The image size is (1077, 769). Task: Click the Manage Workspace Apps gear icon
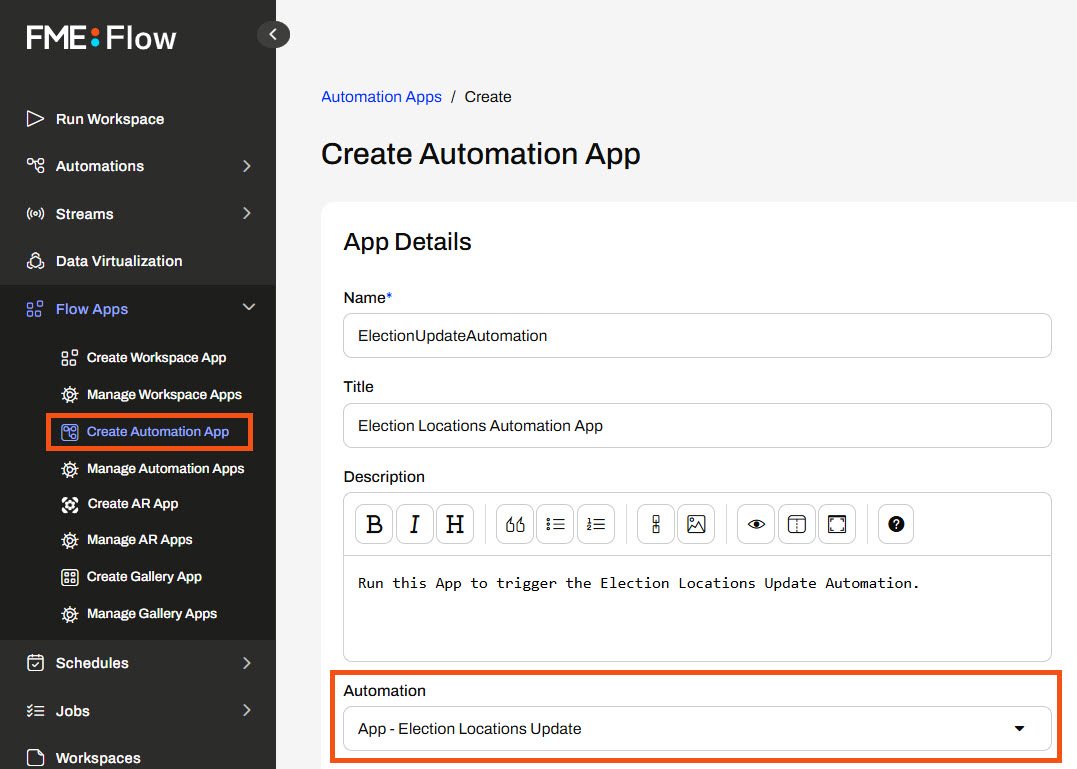pyautogui.click(x=69, y=395)
